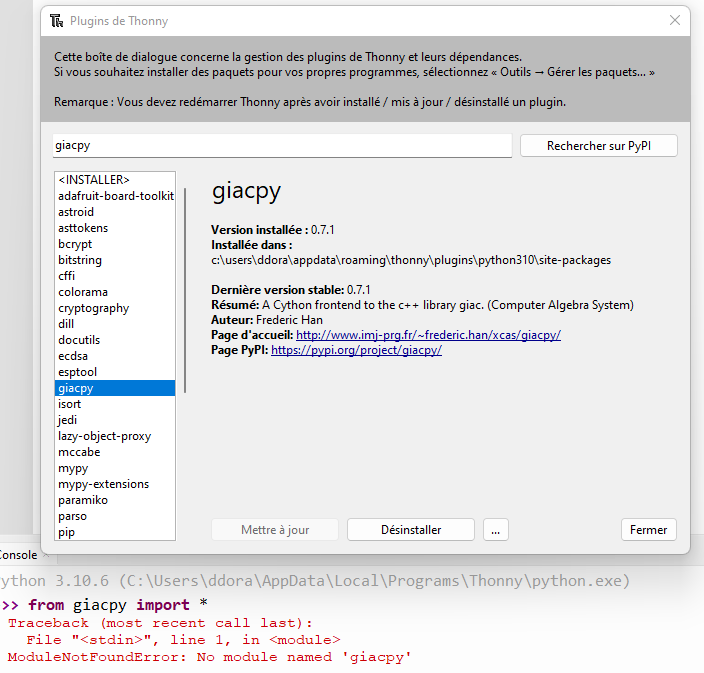Switch to the Console tab in Thonny

tap(18, 555)
